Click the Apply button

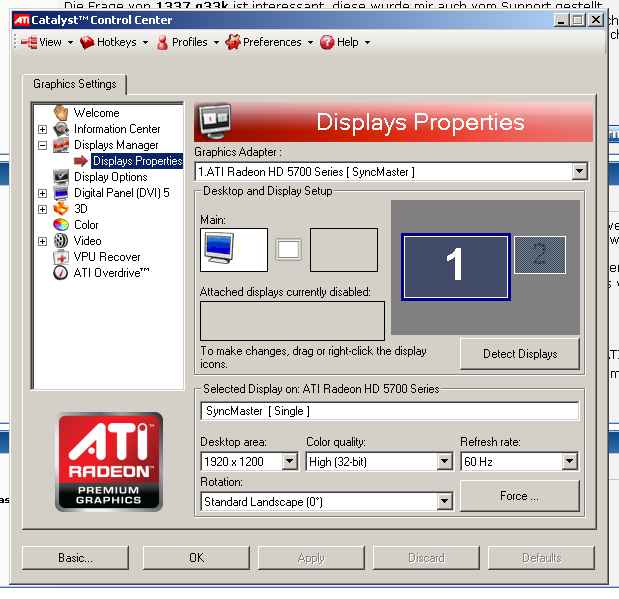point(311,558)
